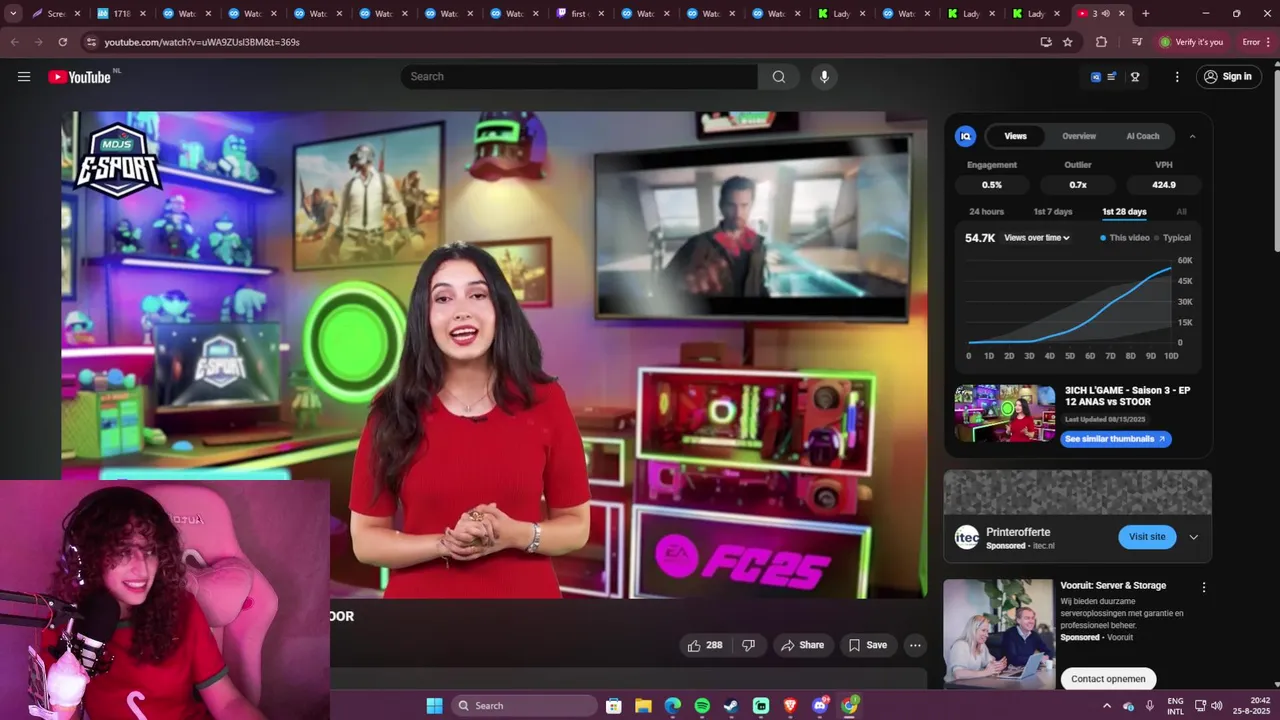Screen dimensions: 1280x720
Task: Expand the Printerofferte ad chevron
Action: (x=1193, y=537)
